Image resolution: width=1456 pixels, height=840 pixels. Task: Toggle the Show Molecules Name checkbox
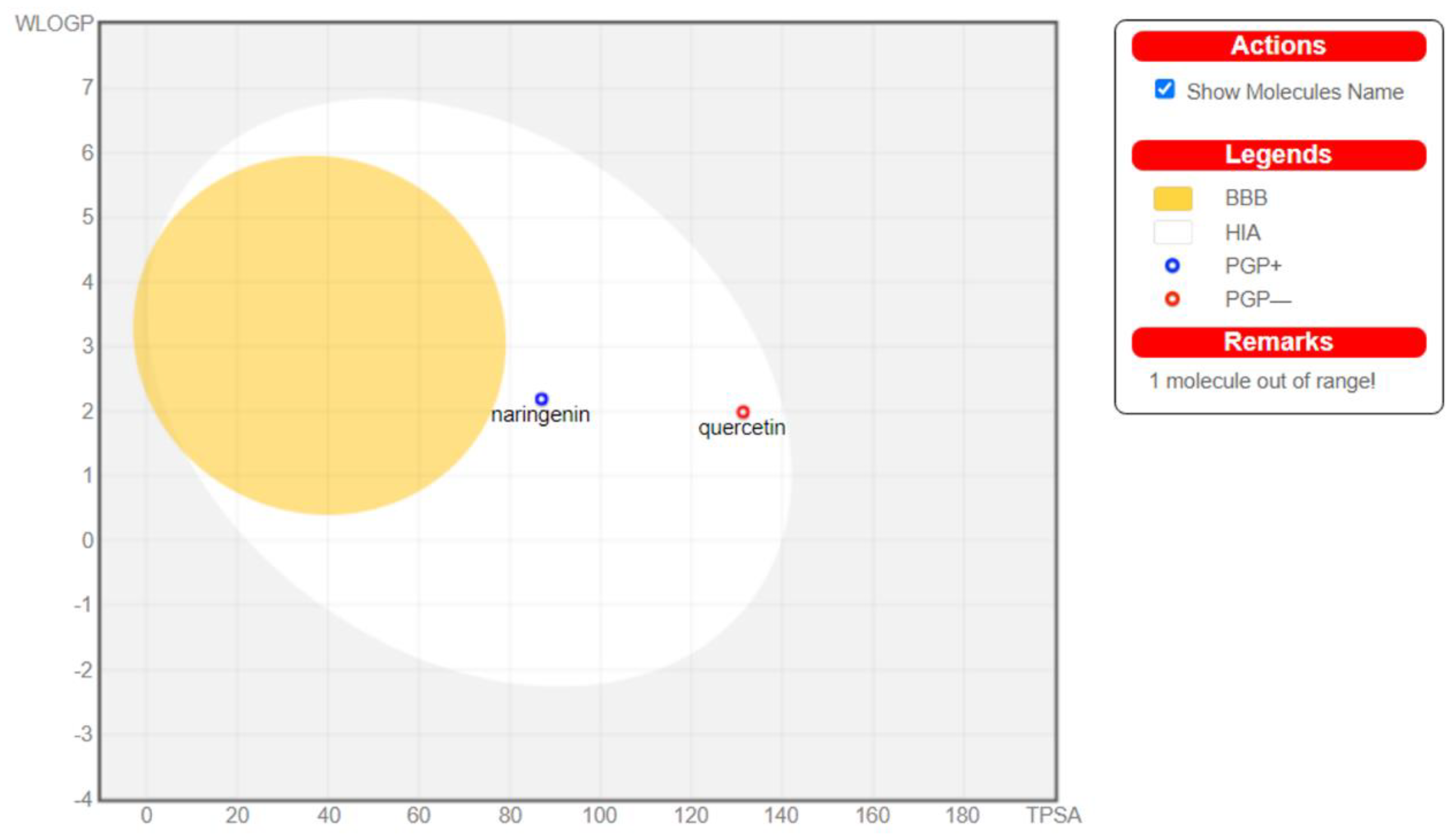click(x=1164, y=90)
